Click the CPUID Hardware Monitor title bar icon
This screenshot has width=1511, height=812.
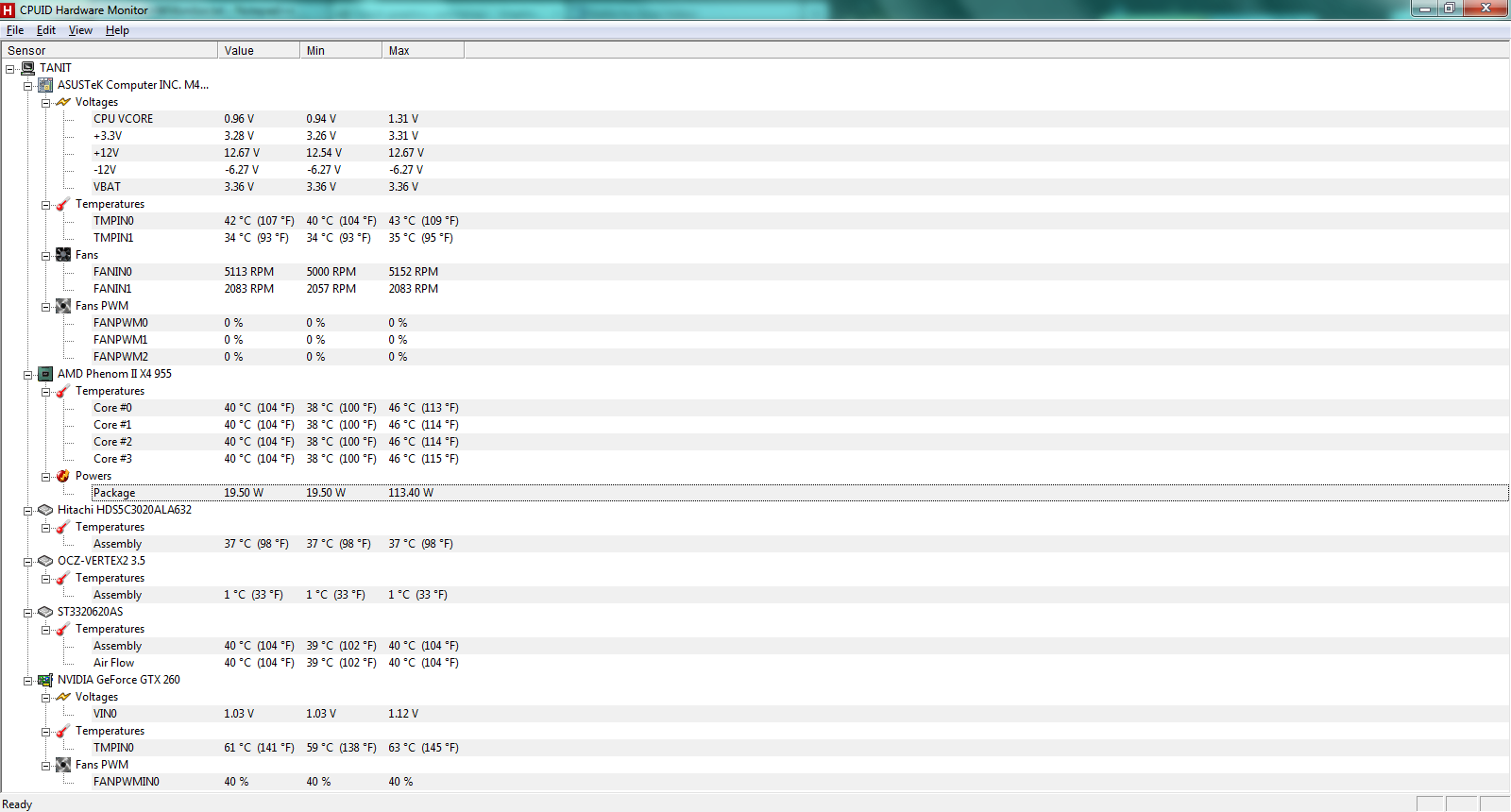click(8, 9)
